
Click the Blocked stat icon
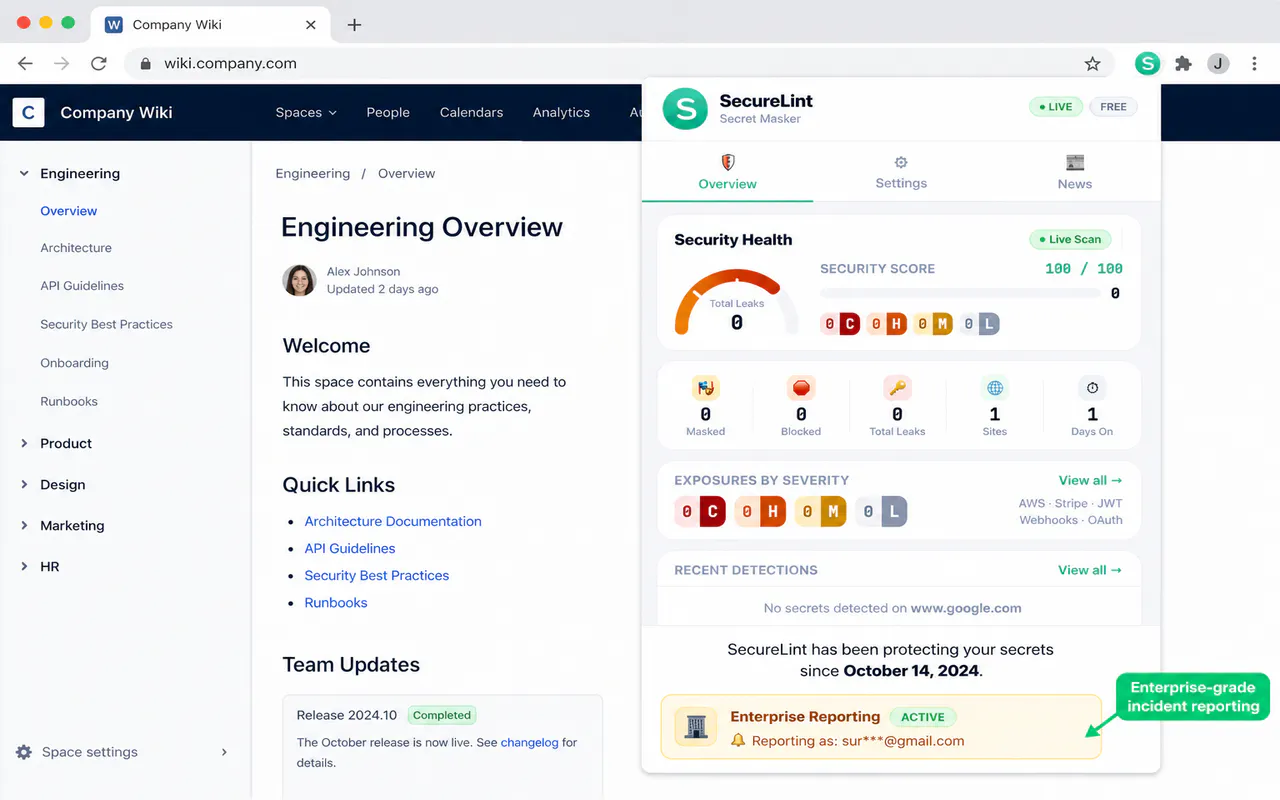pos(801,388)
